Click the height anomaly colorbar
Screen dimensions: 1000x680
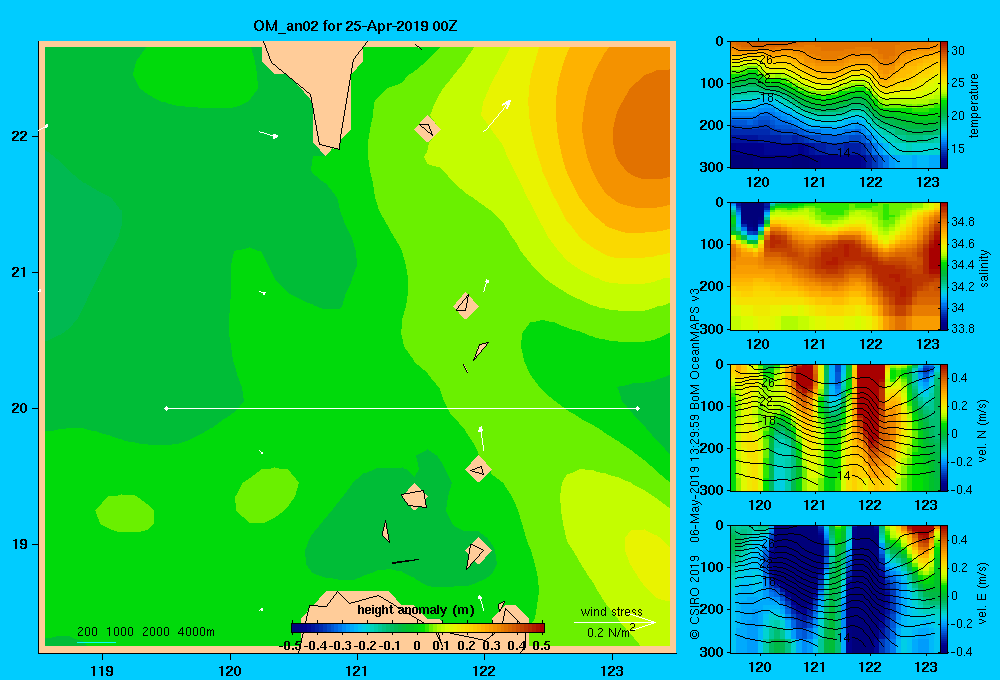[417, 628]
